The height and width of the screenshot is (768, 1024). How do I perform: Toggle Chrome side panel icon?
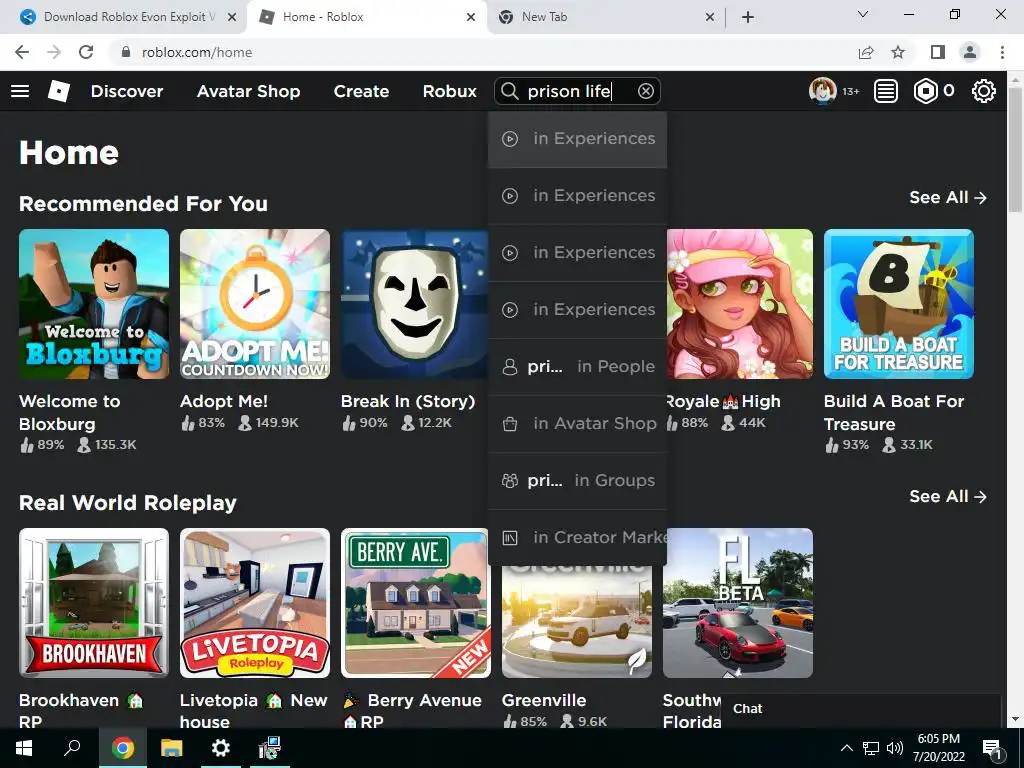click(x=938, y=52)
